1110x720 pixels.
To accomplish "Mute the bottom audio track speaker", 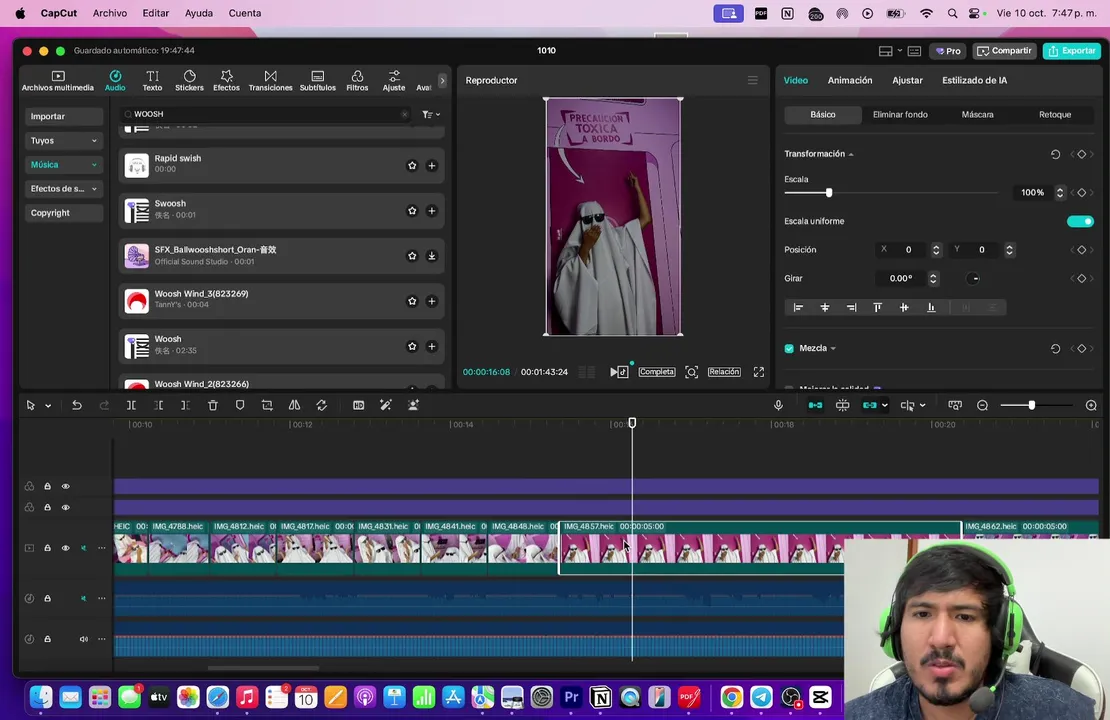I will tap(84, 639).
